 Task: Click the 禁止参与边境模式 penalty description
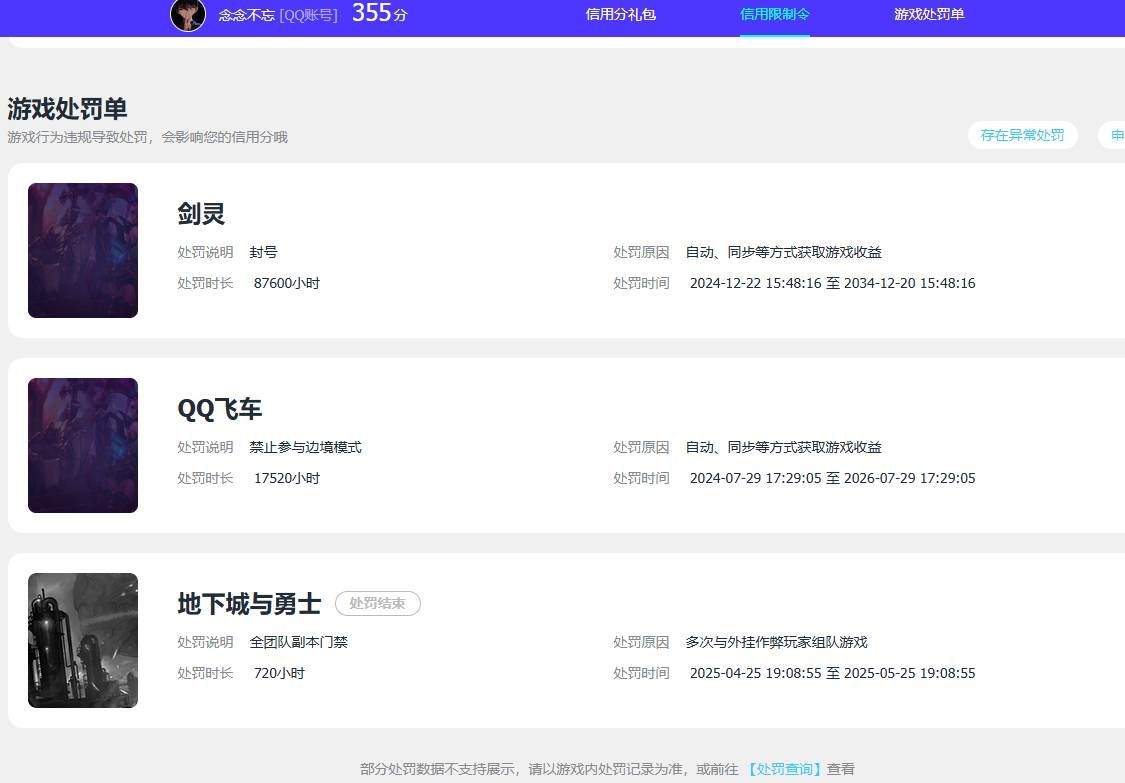click(x=306, y=447)
